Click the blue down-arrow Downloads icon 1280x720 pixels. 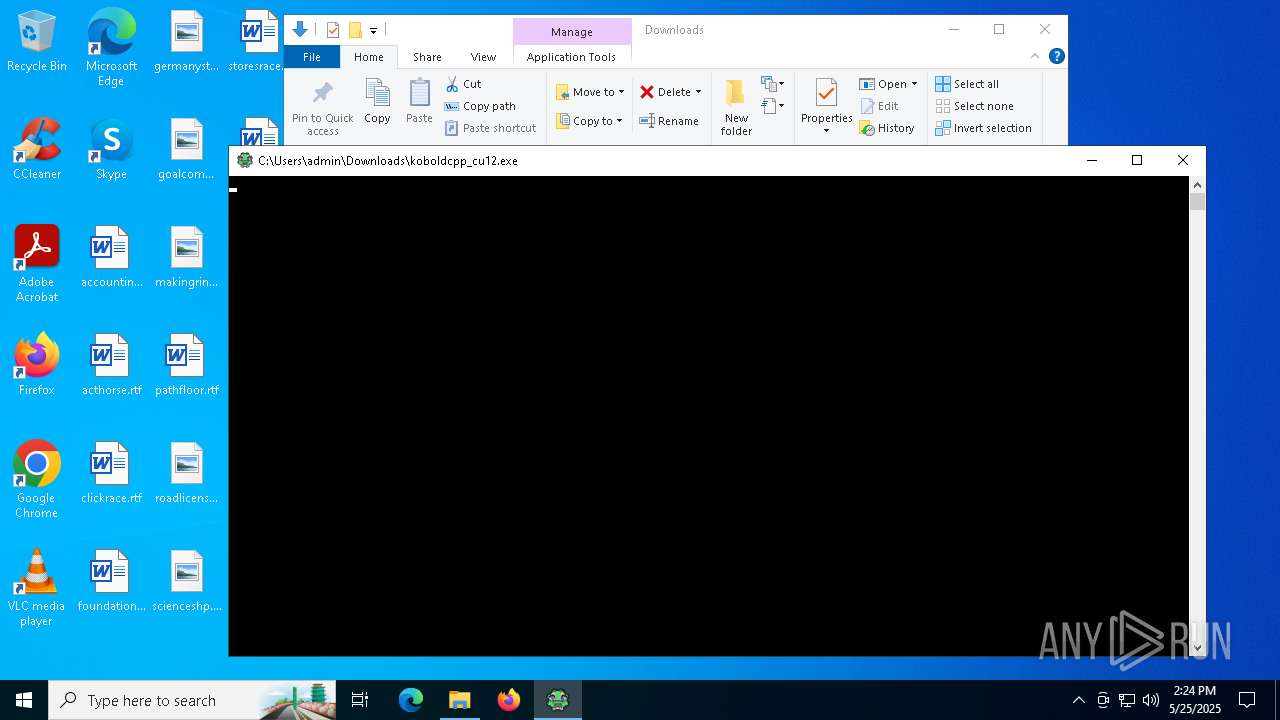point(299,29)
